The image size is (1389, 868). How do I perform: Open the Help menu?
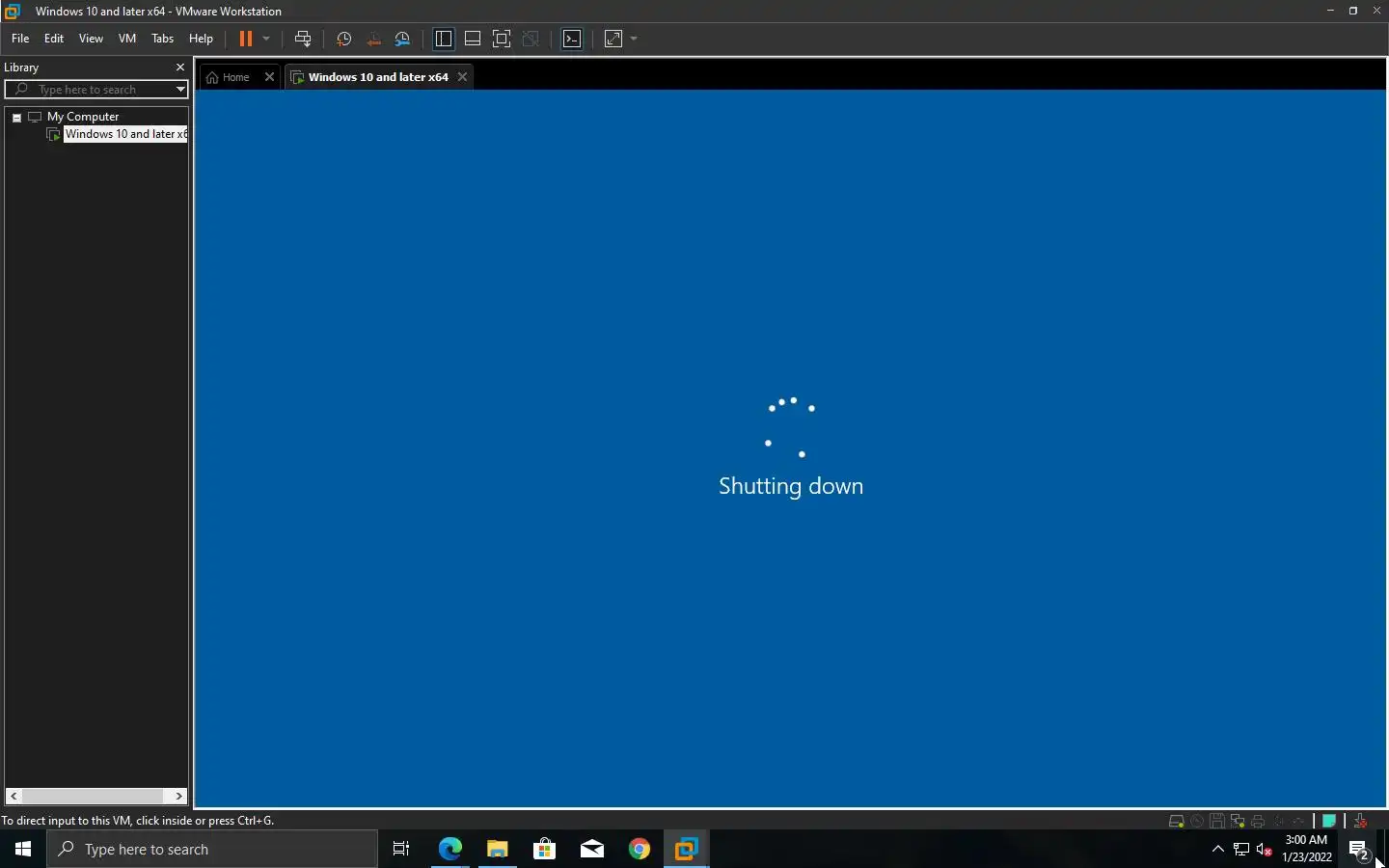pyautogui.click(x=201, y=39)
